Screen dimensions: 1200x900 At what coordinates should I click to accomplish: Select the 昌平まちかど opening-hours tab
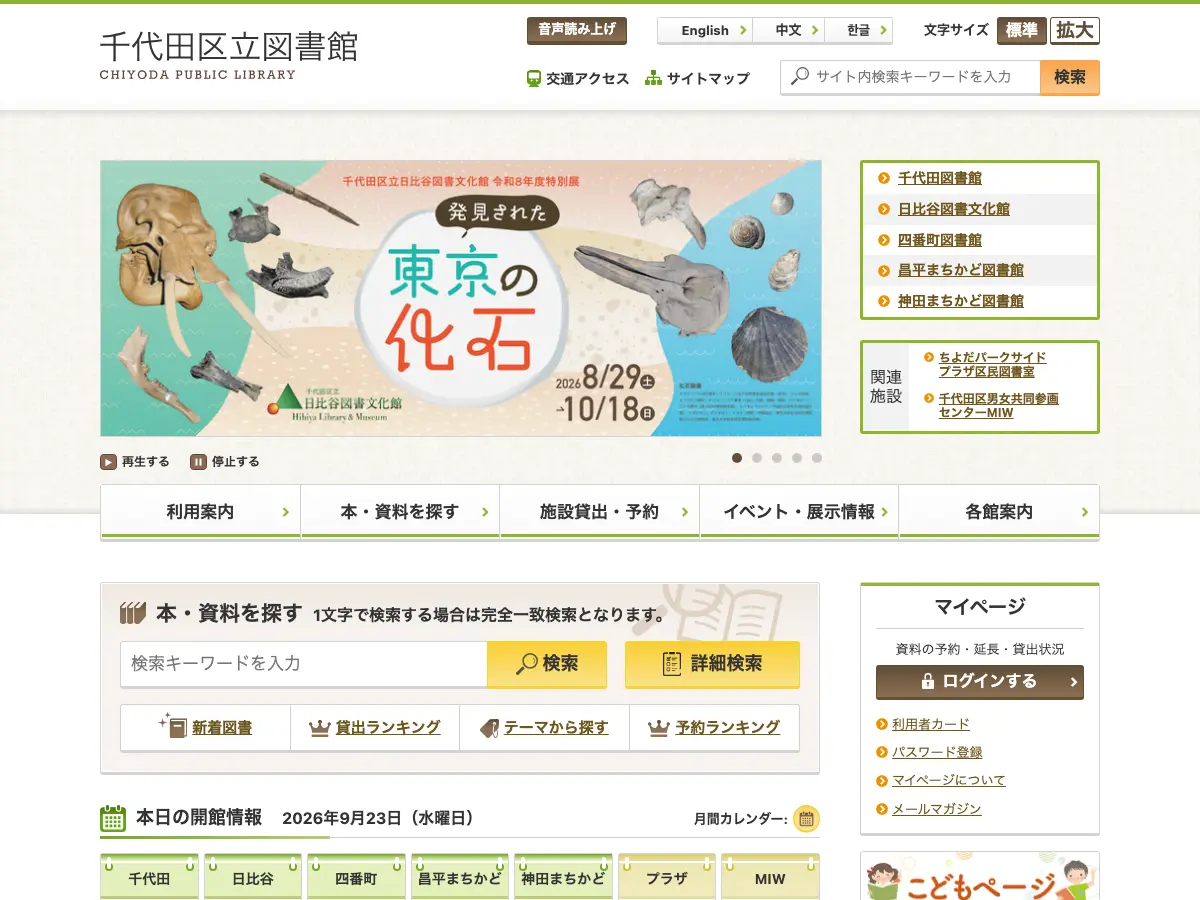pos(460,878)
